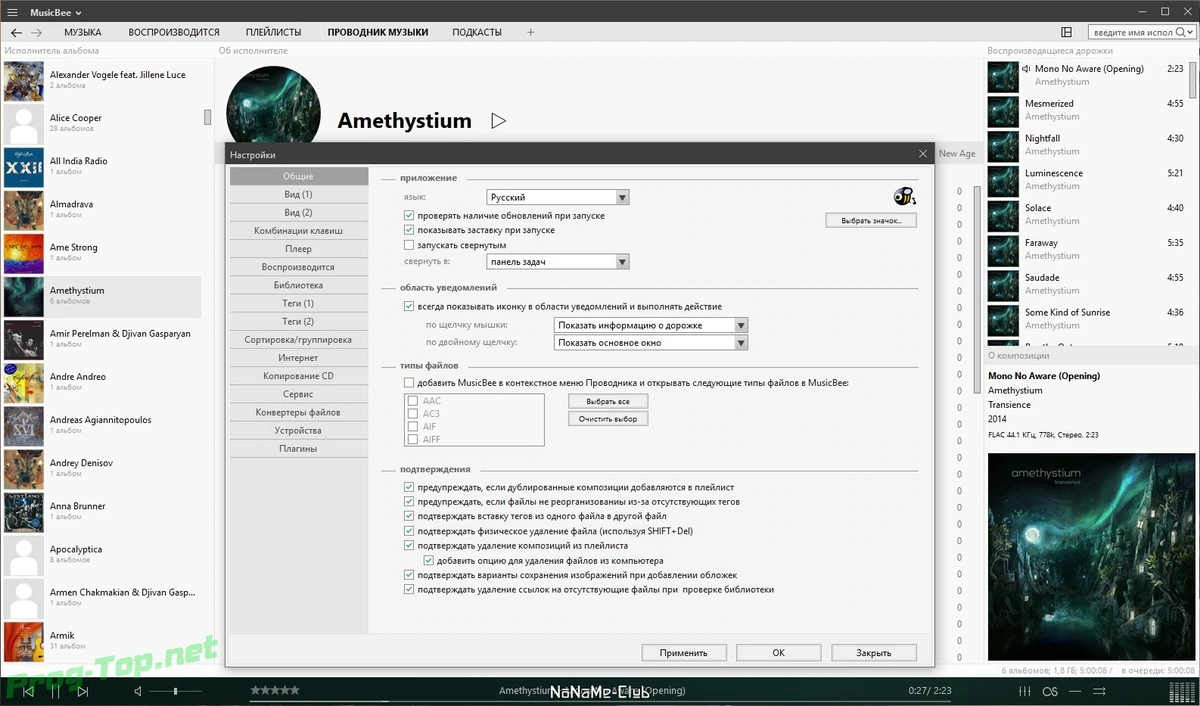Switch to the МУЗЫКА tab

[83, 32]
